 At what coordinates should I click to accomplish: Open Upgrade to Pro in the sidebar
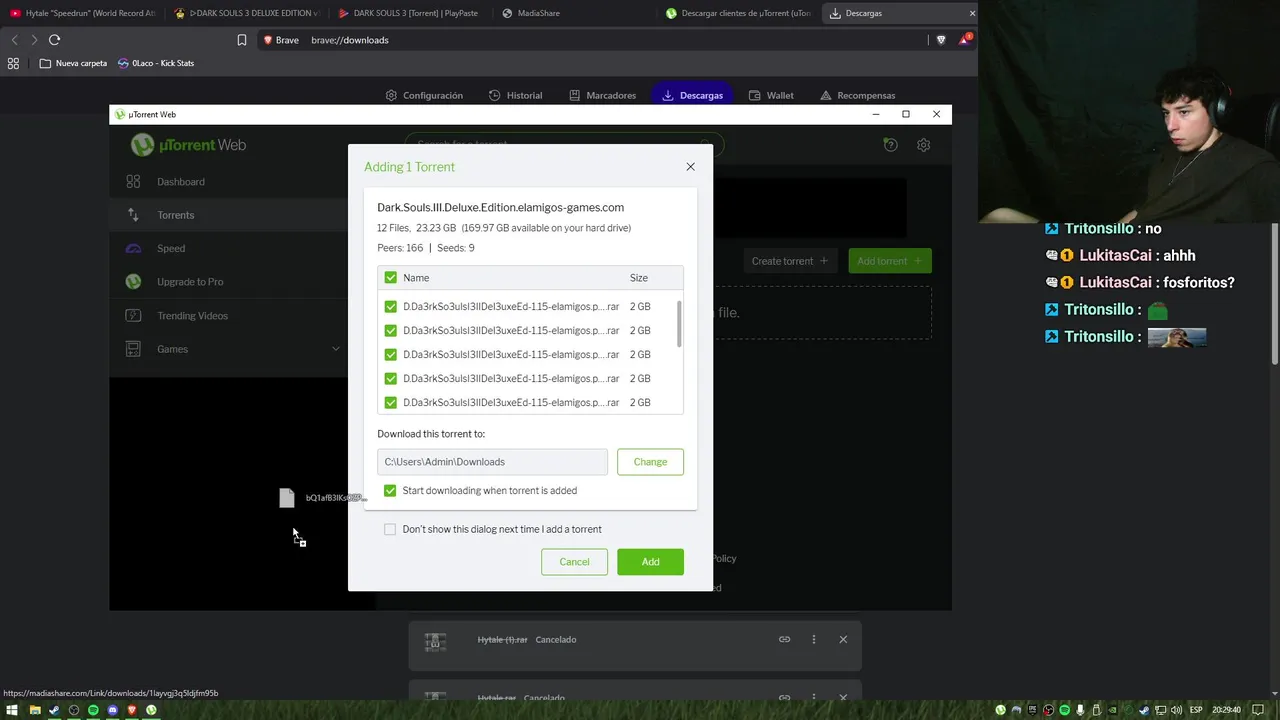(190, 282)
